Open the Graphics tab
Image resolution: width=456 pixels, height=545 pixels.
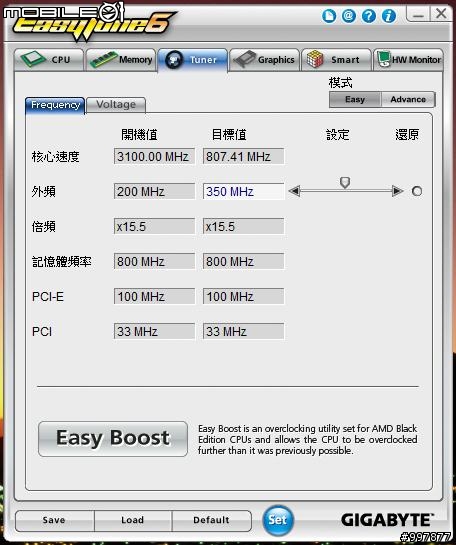264,60
